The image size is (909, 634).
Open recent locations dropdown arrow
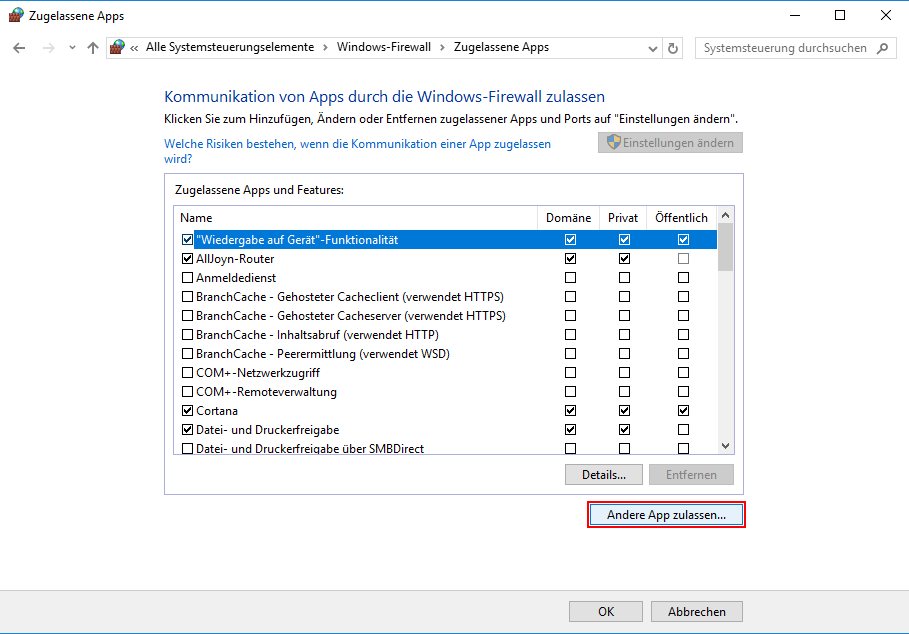coord(72,48)
